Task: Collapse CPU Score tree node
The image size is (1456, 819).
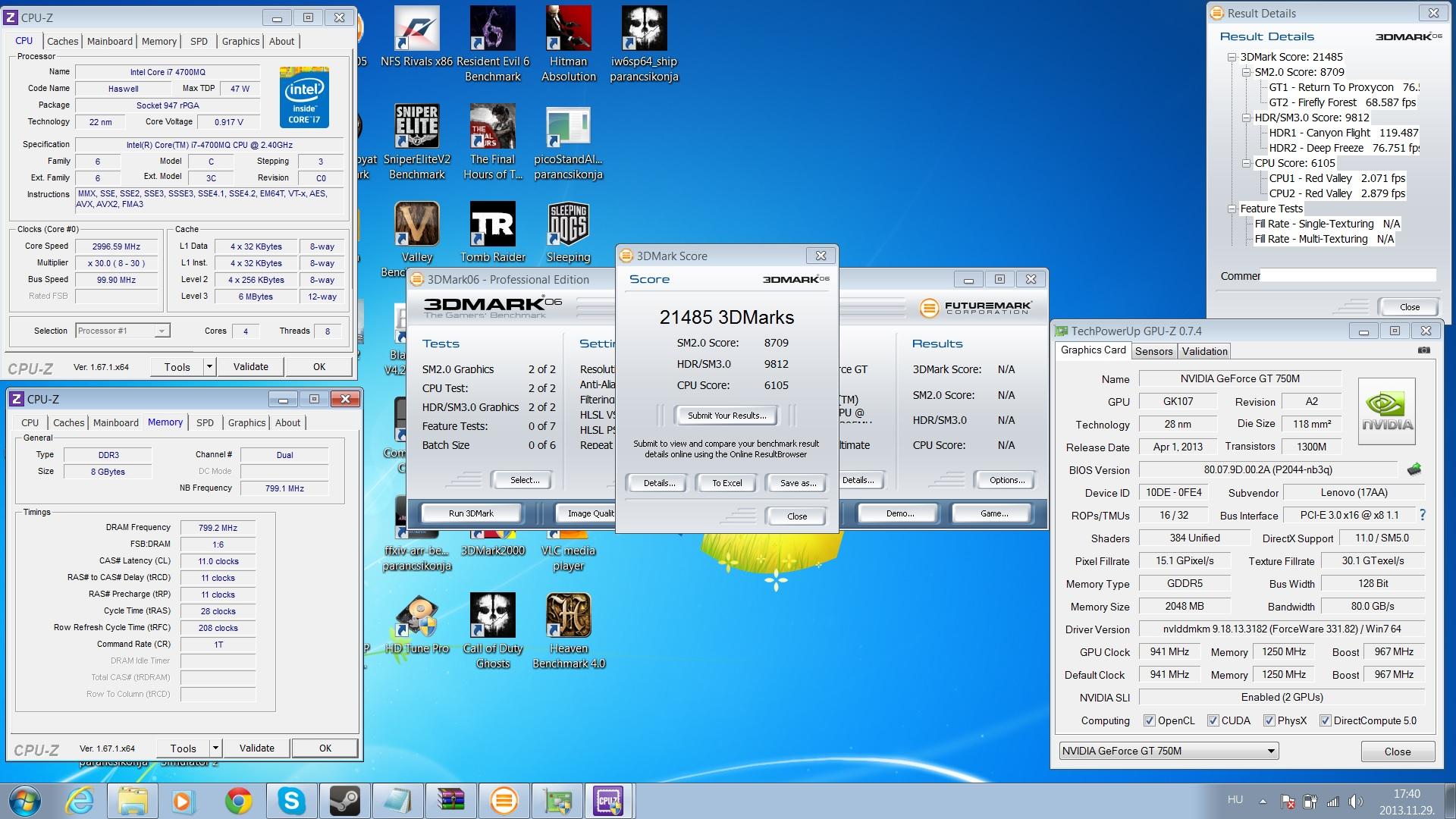Action: tap(1246, 163)
